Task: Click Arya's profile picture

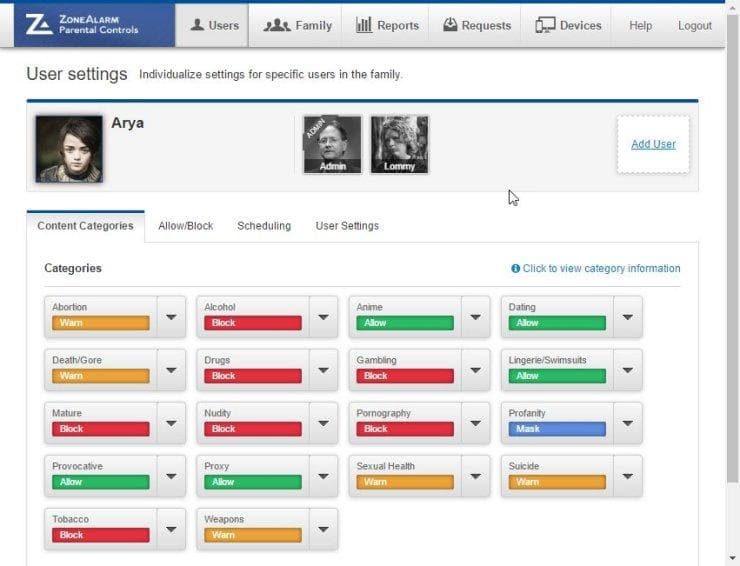Action: coord(69,149)
